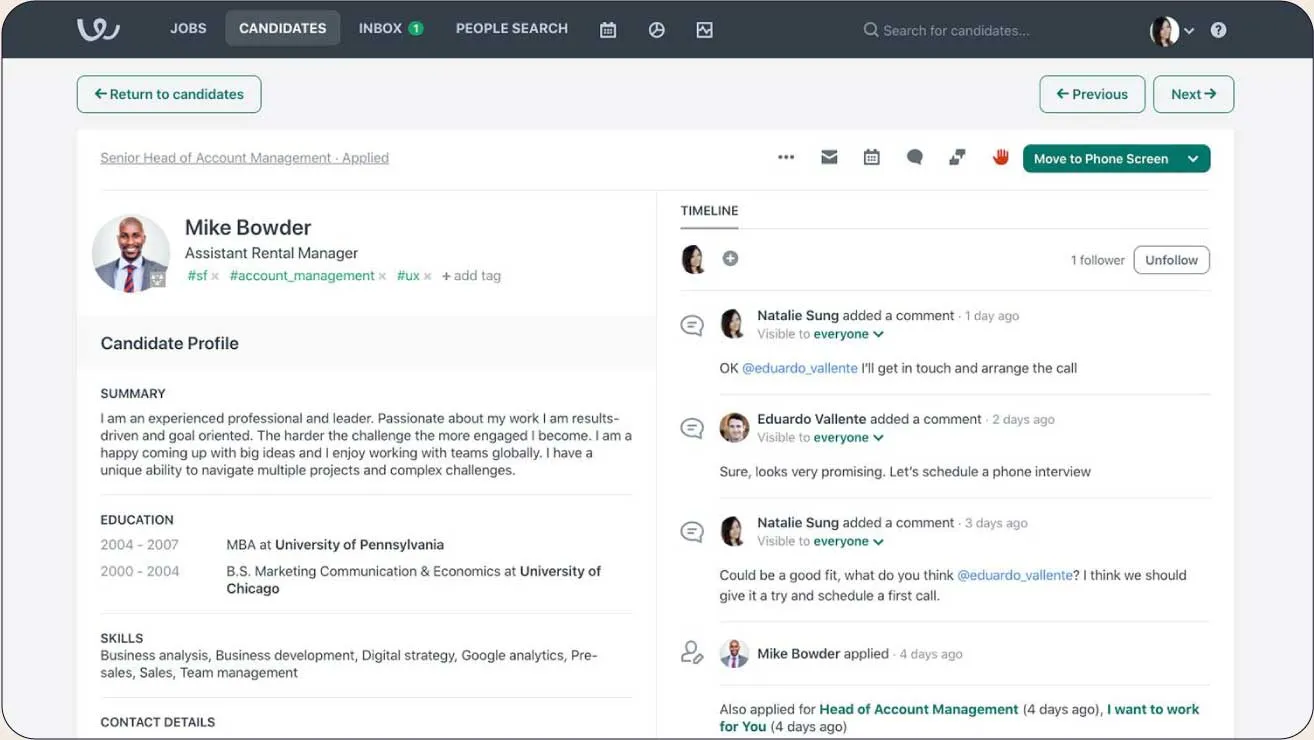Open the three-dot more actions menu
This screenshot has height=740, width=1314.
786,158
